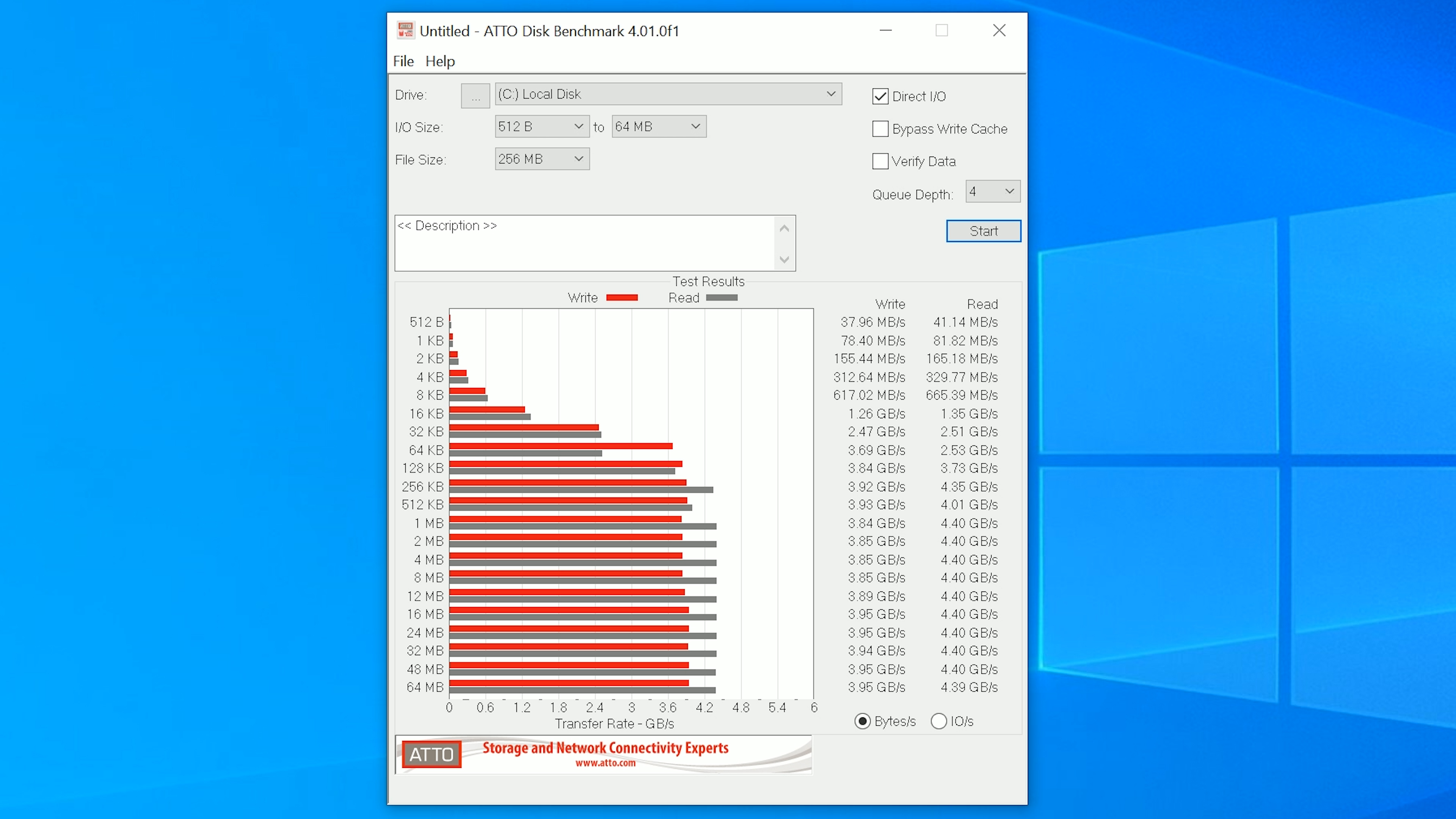Image resolution: width=1456 pixels, height=819 pixels.
Task: Click the read value 4.01 GB/s
Action: pyautogui.click(x=969, y=505)
